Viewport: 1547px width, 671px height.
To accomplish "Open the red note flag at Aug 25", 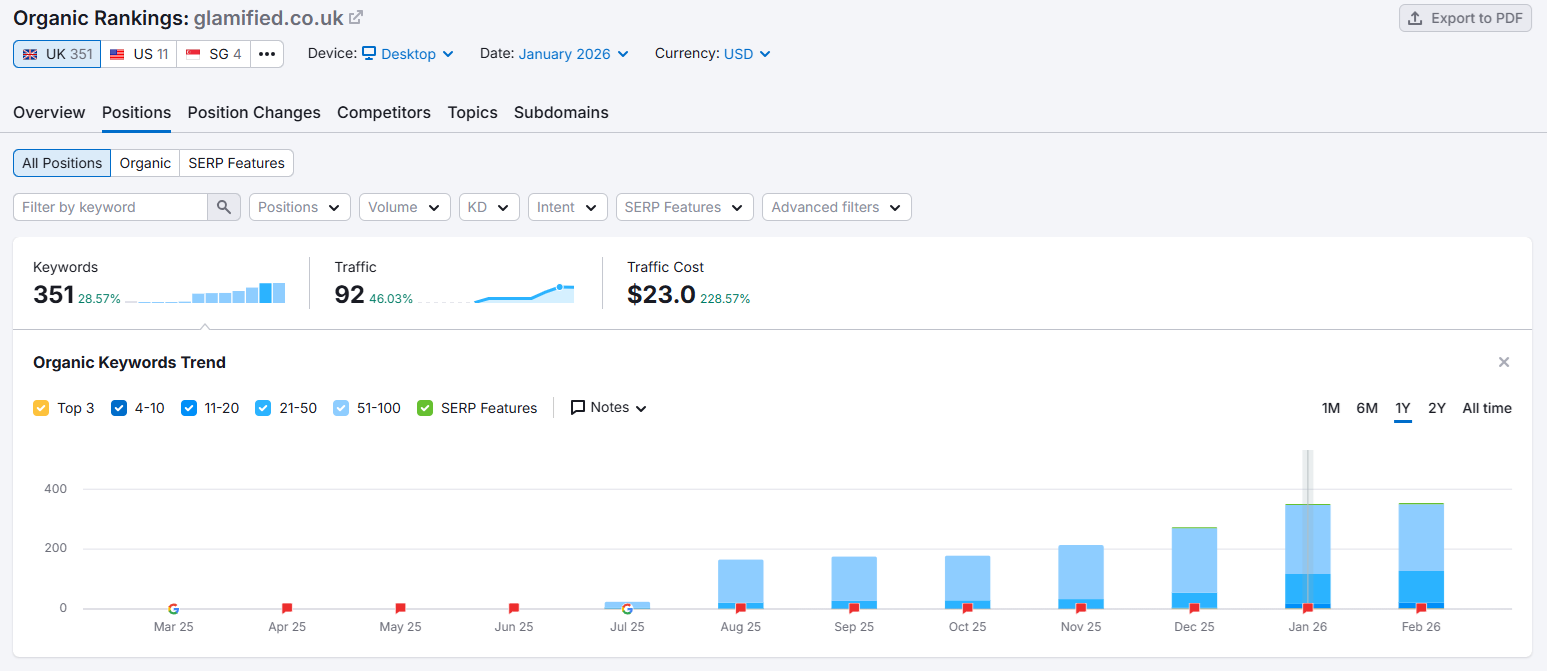I will point(741,608).
